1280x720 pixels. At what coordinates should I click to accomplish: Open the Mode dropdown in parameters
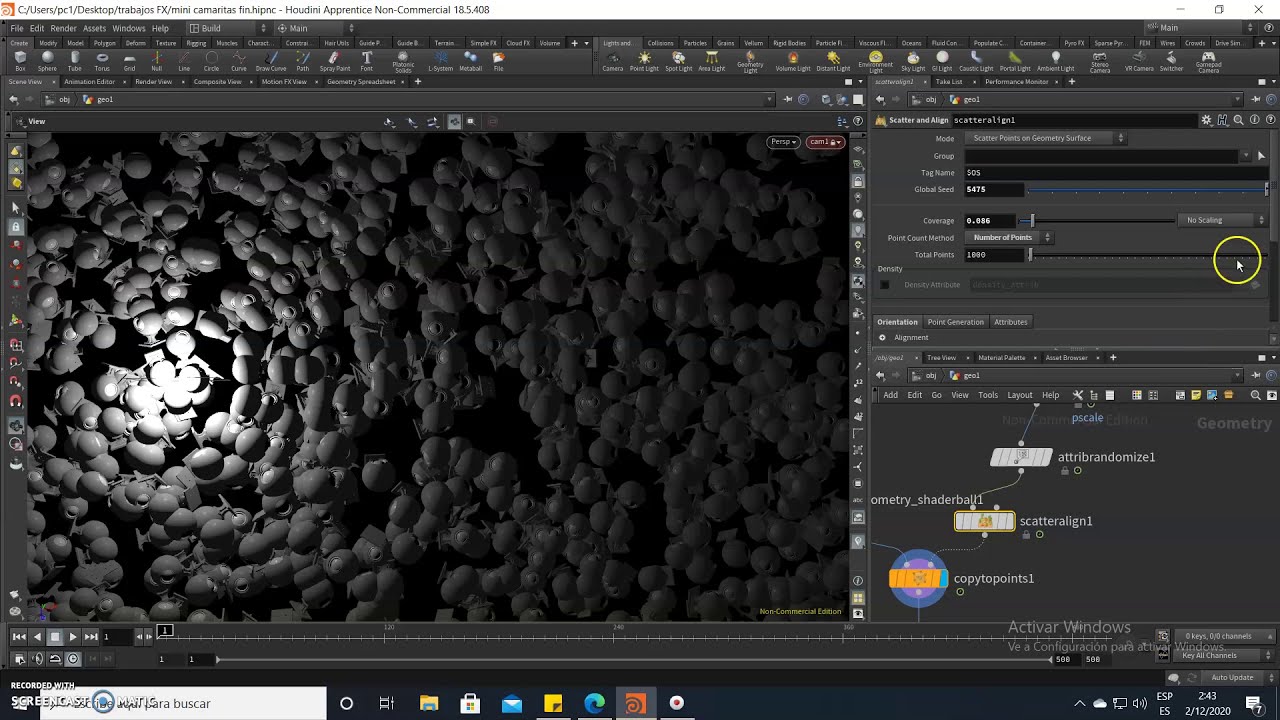coord(1047,138)
